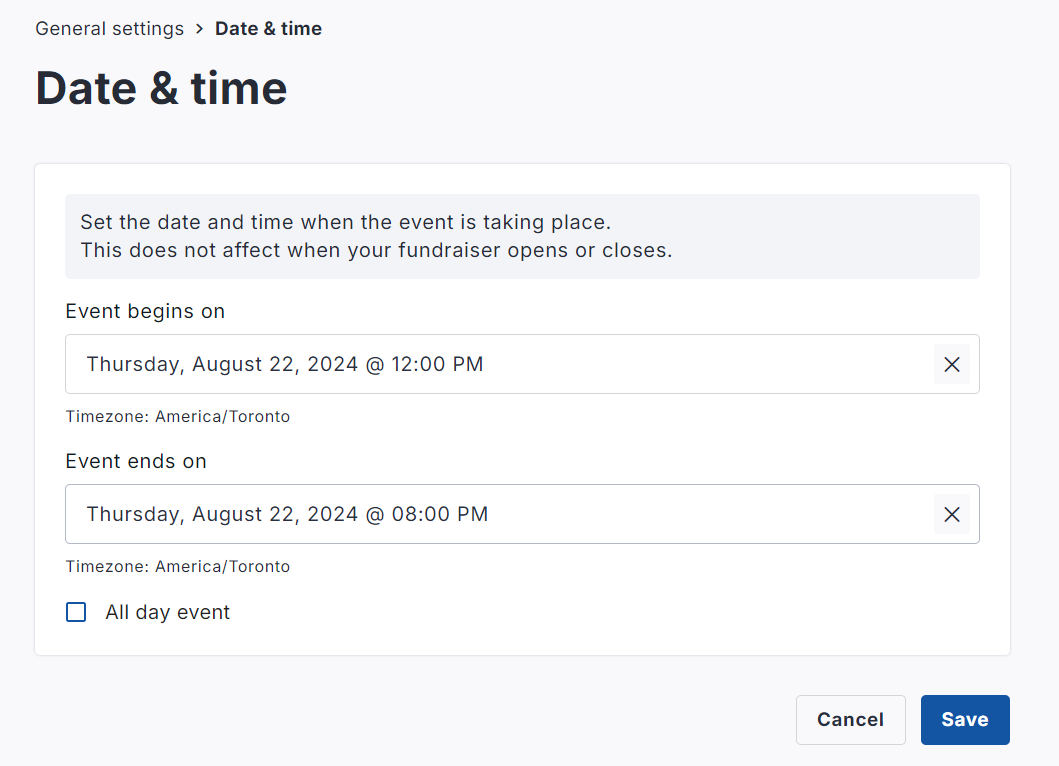Viewport: 1059px width, 766px height.
Task: Click the Event begins on label
Action: 145,311
